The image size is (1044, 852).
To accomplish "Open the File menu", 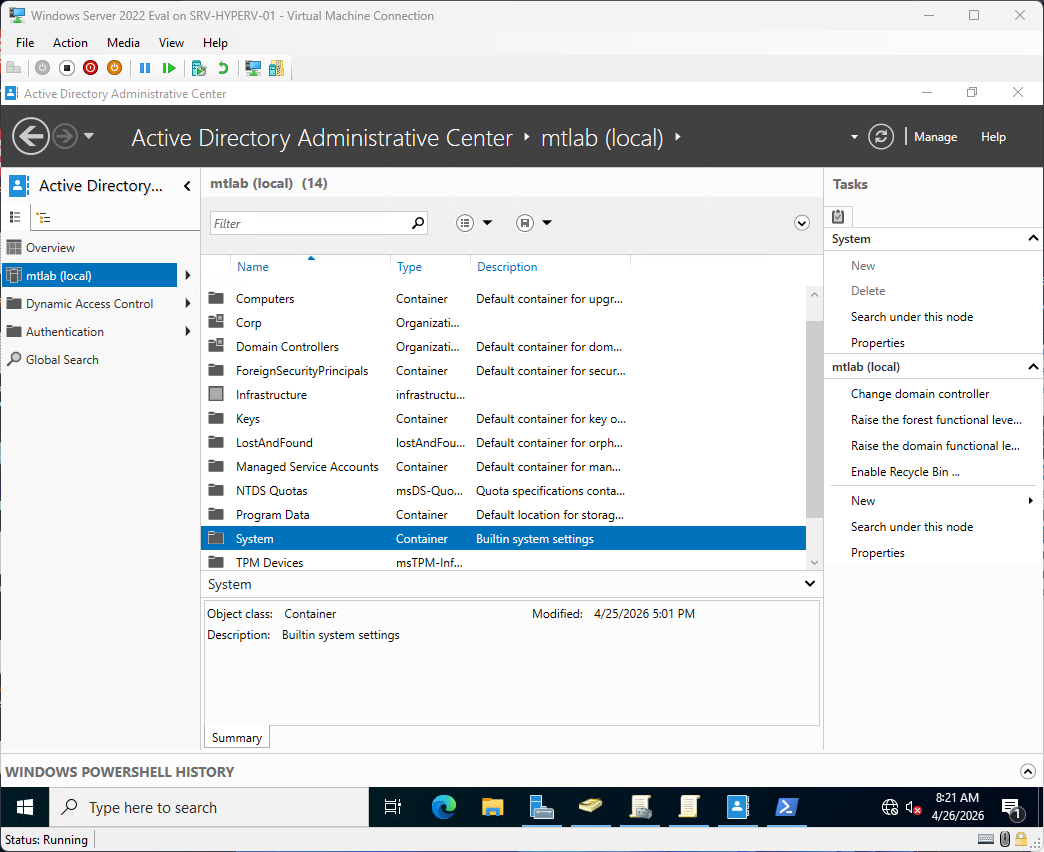I will click(x=25, y=43).
